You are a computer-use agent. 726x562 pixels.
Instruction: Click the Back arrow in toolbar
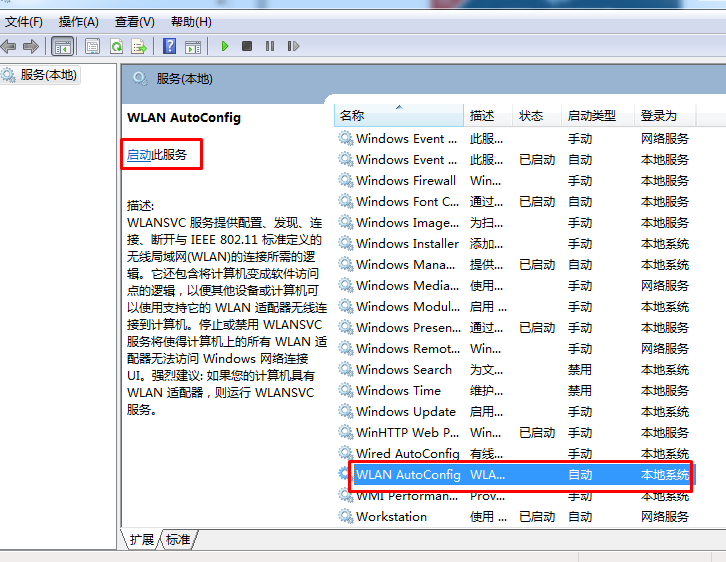point(9,46)
